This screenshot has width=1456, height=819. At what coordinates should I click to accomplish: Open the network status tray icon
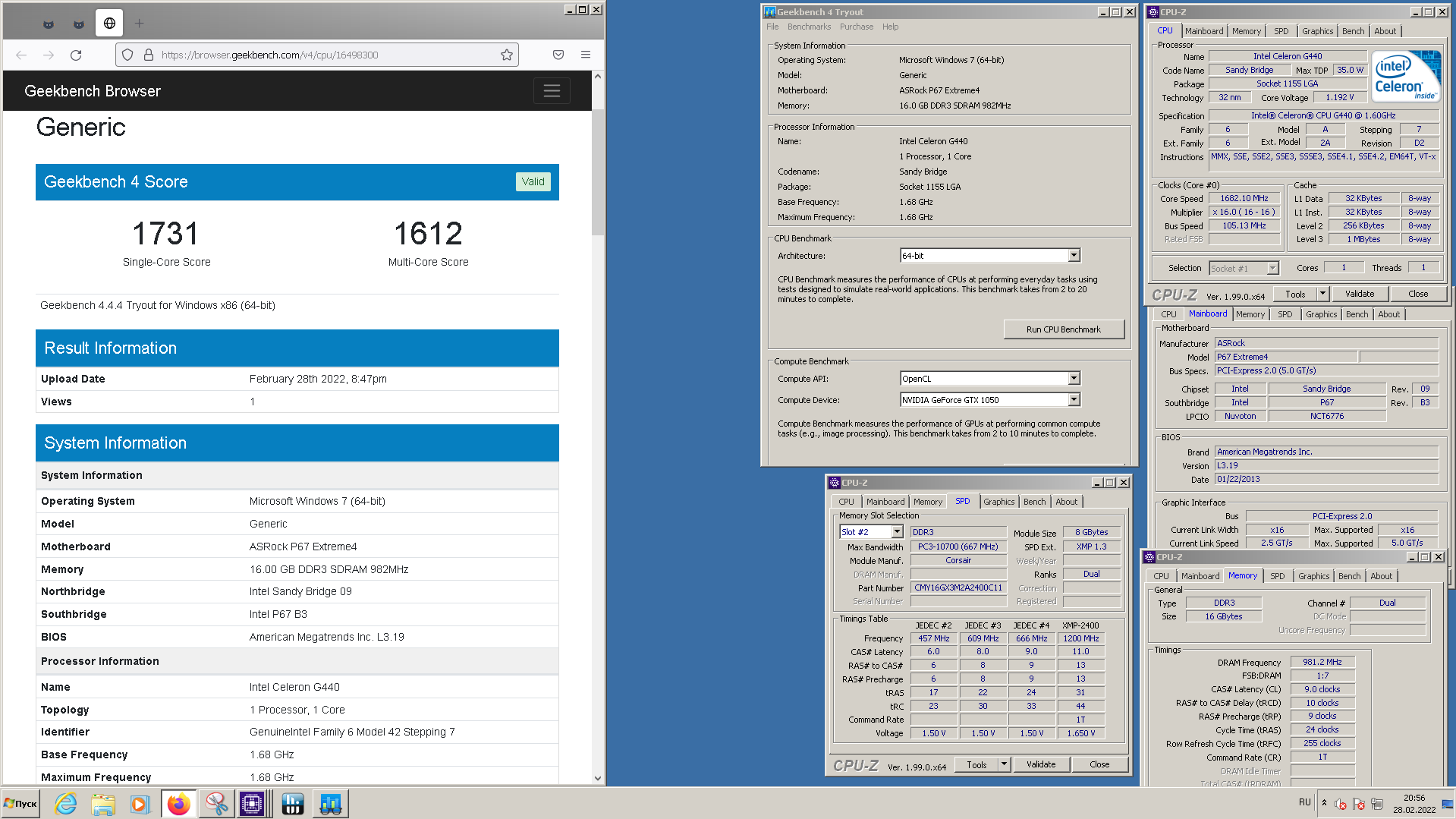click(x=1377, y=804)
